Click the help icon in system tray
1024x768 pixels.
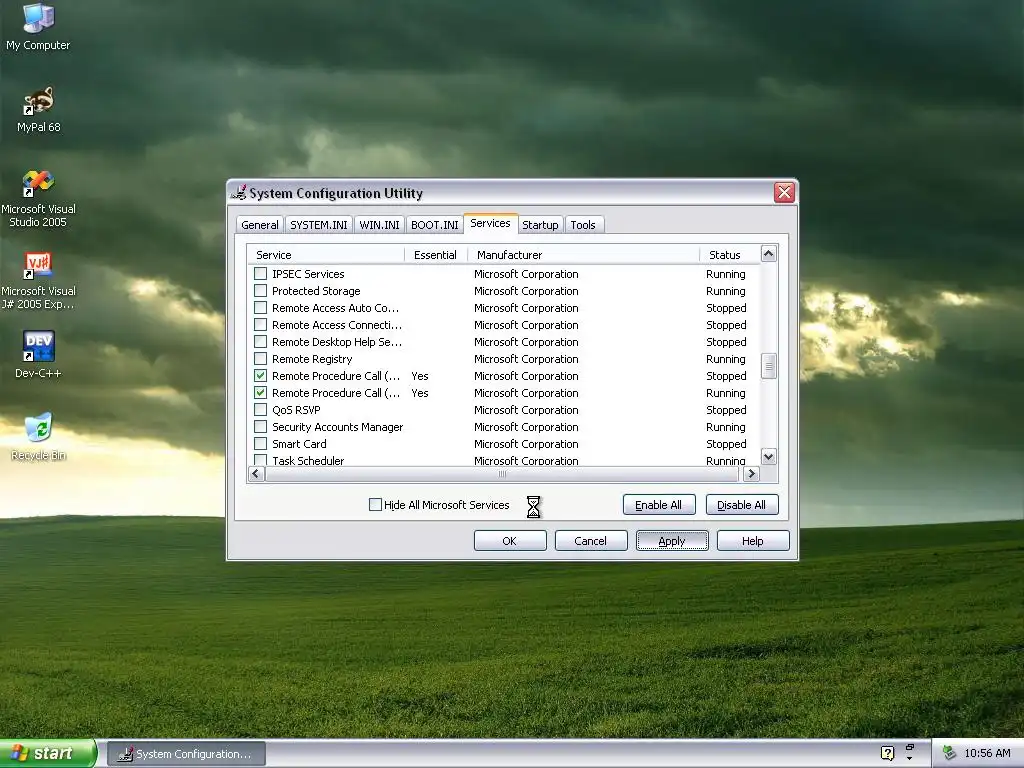tap(887, 753)
